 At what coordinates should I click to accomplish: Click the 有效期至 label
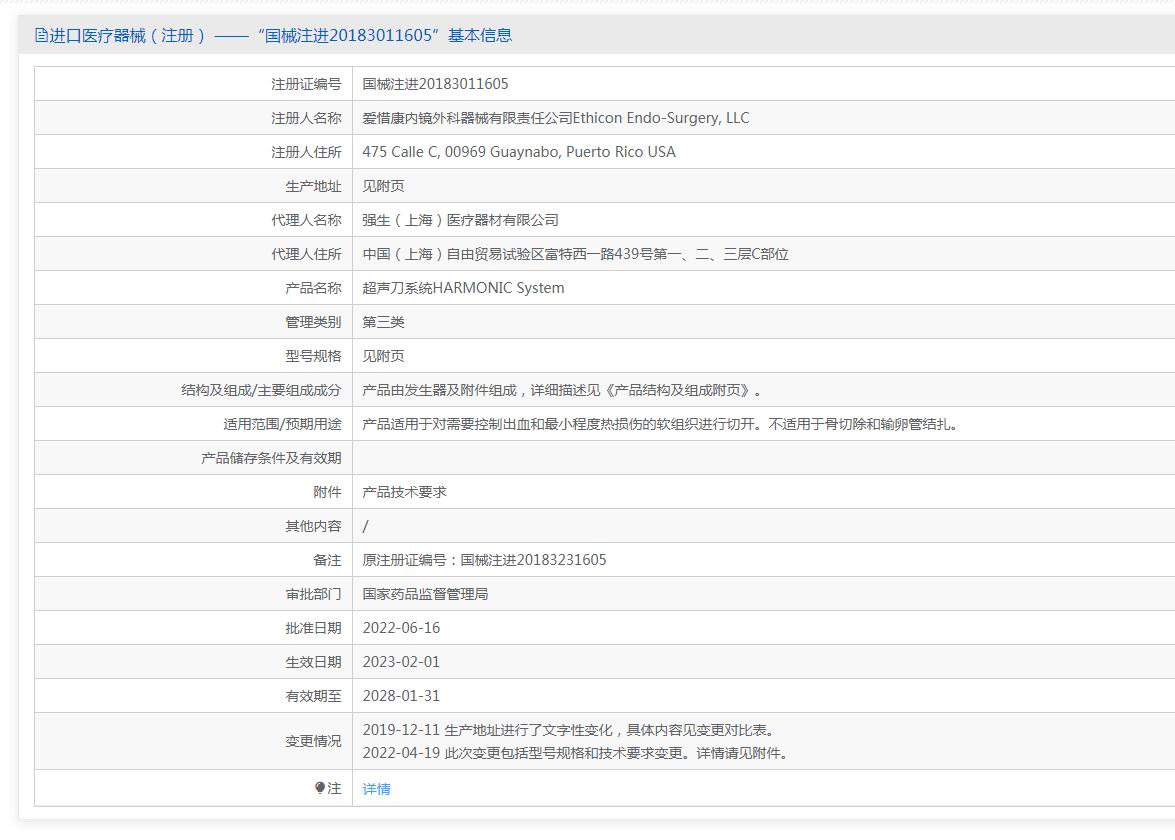(313, 696)
